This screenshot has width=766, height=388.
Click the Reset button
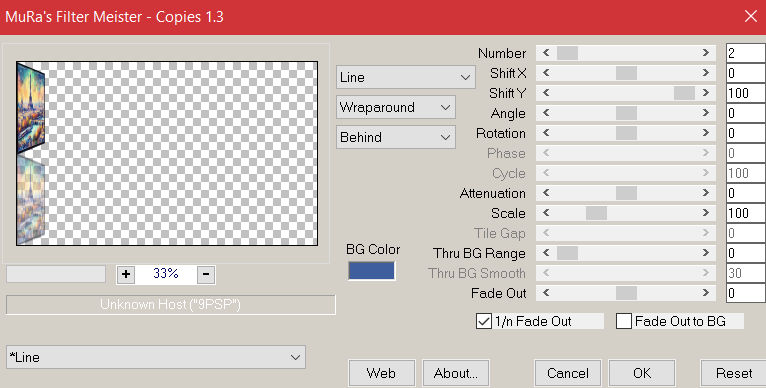tap(734, 373)
